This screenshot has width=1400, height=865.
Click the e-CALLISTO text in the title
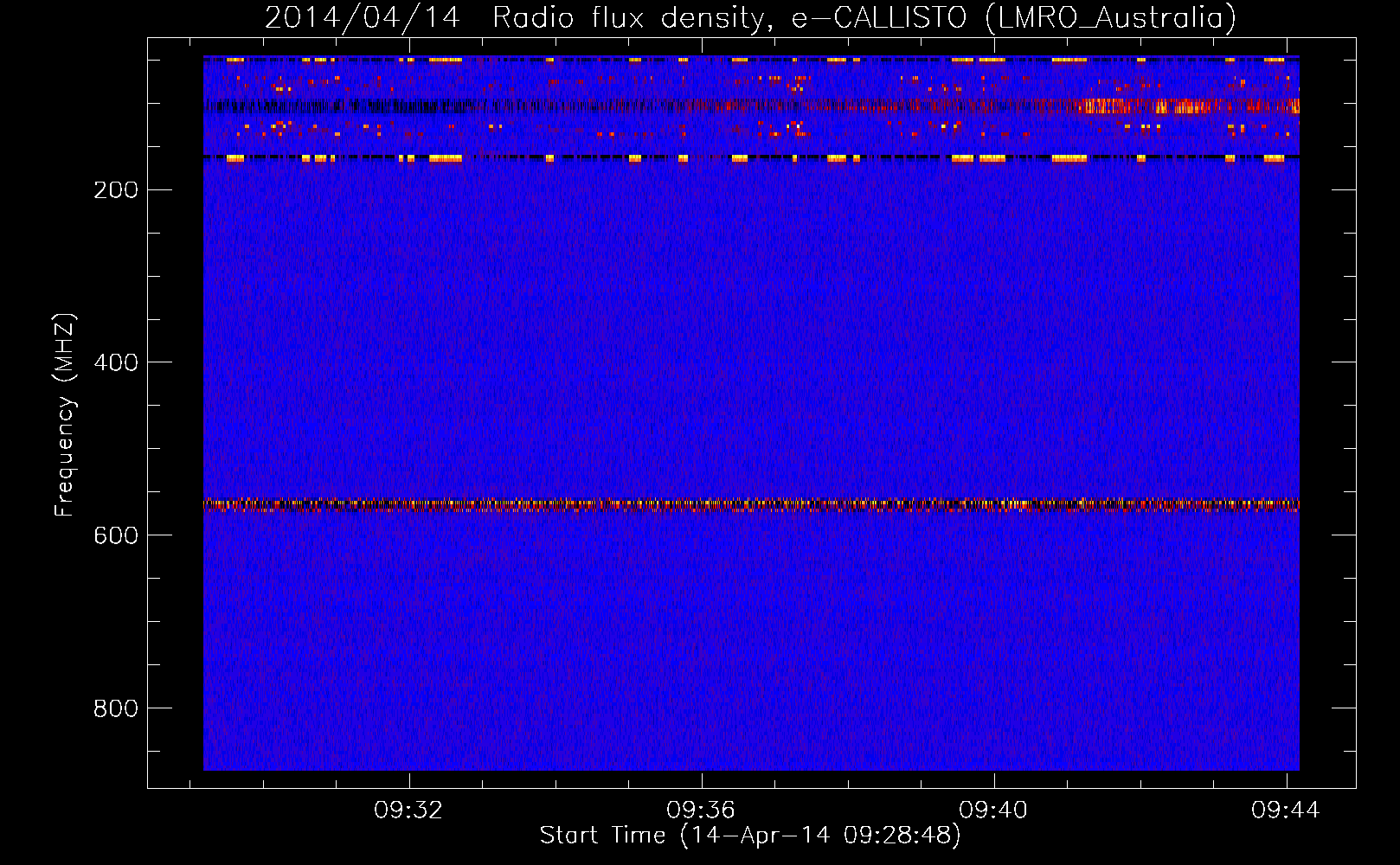878,17
